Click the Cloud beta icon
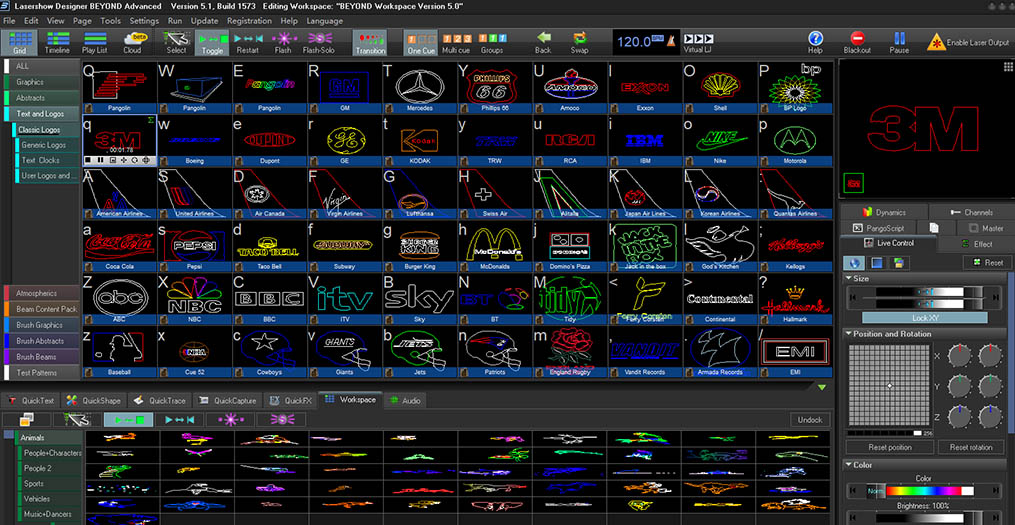The width and height of the screenshot is (1015, 525). point(132,41)
